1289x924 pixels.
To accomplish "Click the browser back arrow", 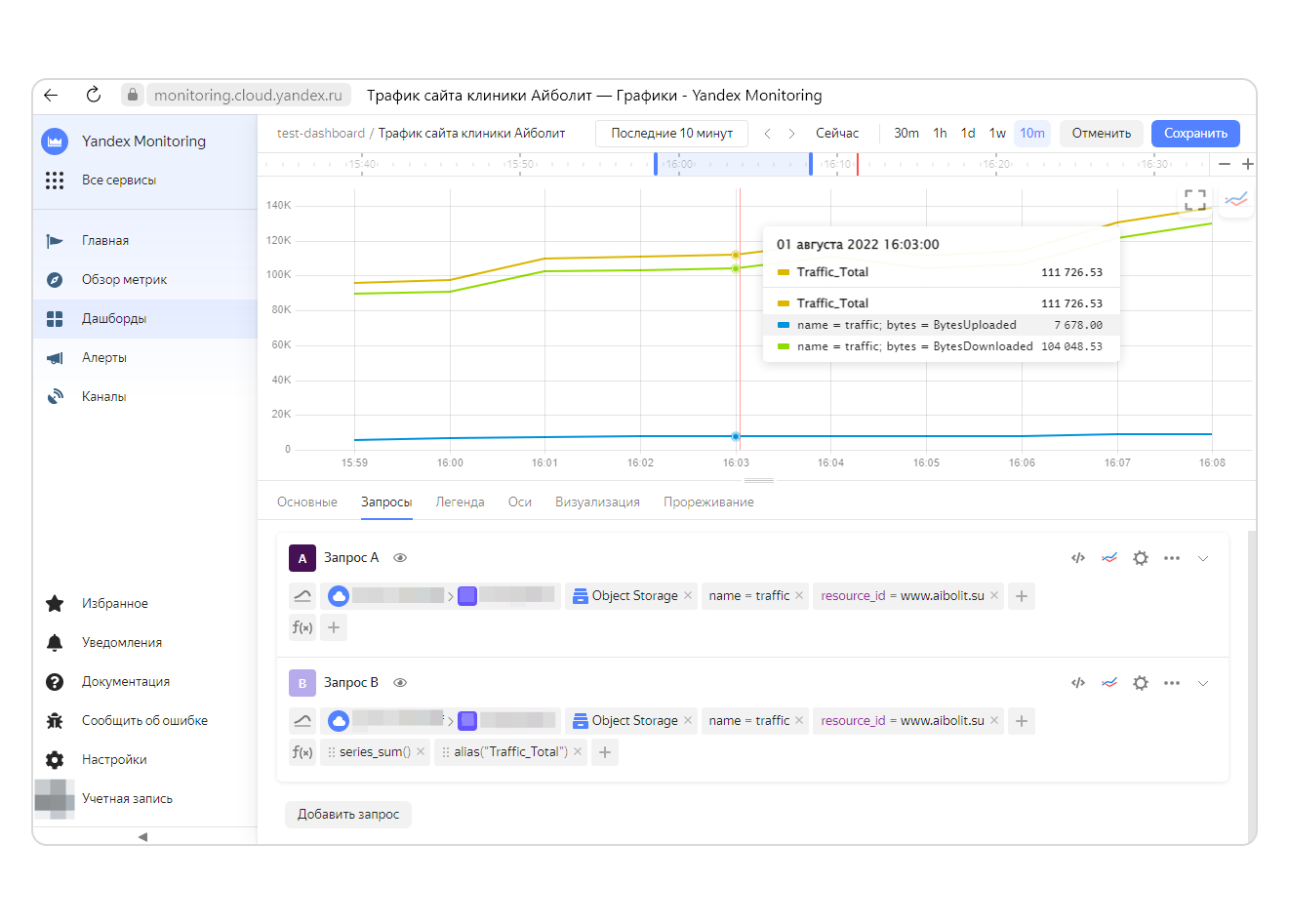I will [x=51, y=95].
